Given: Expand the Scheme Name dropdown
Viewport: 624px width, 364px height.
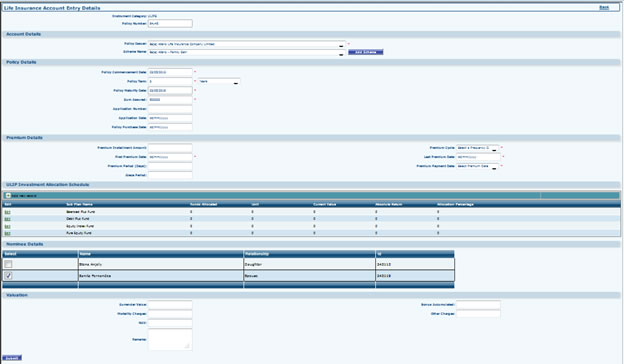Looking at the screenshot, I should [x=246, y=53].
